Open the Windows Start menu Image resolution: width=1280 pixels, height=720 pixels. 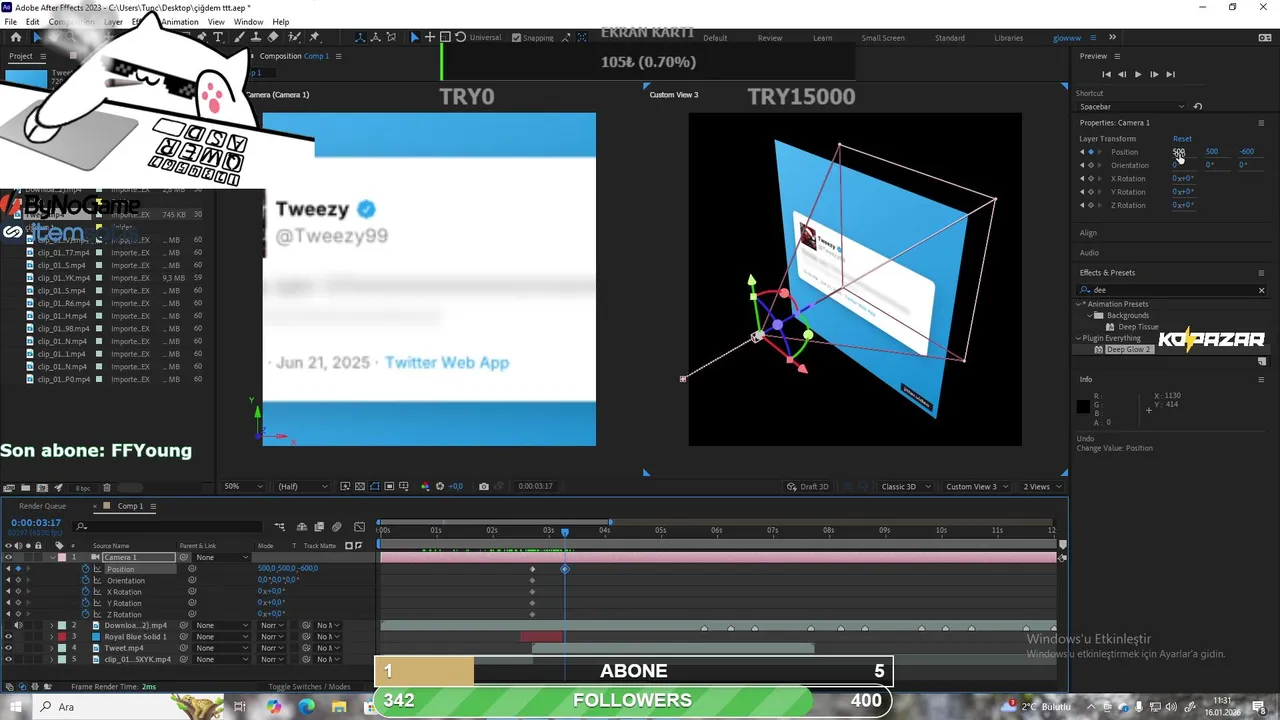tap(15, 706)
